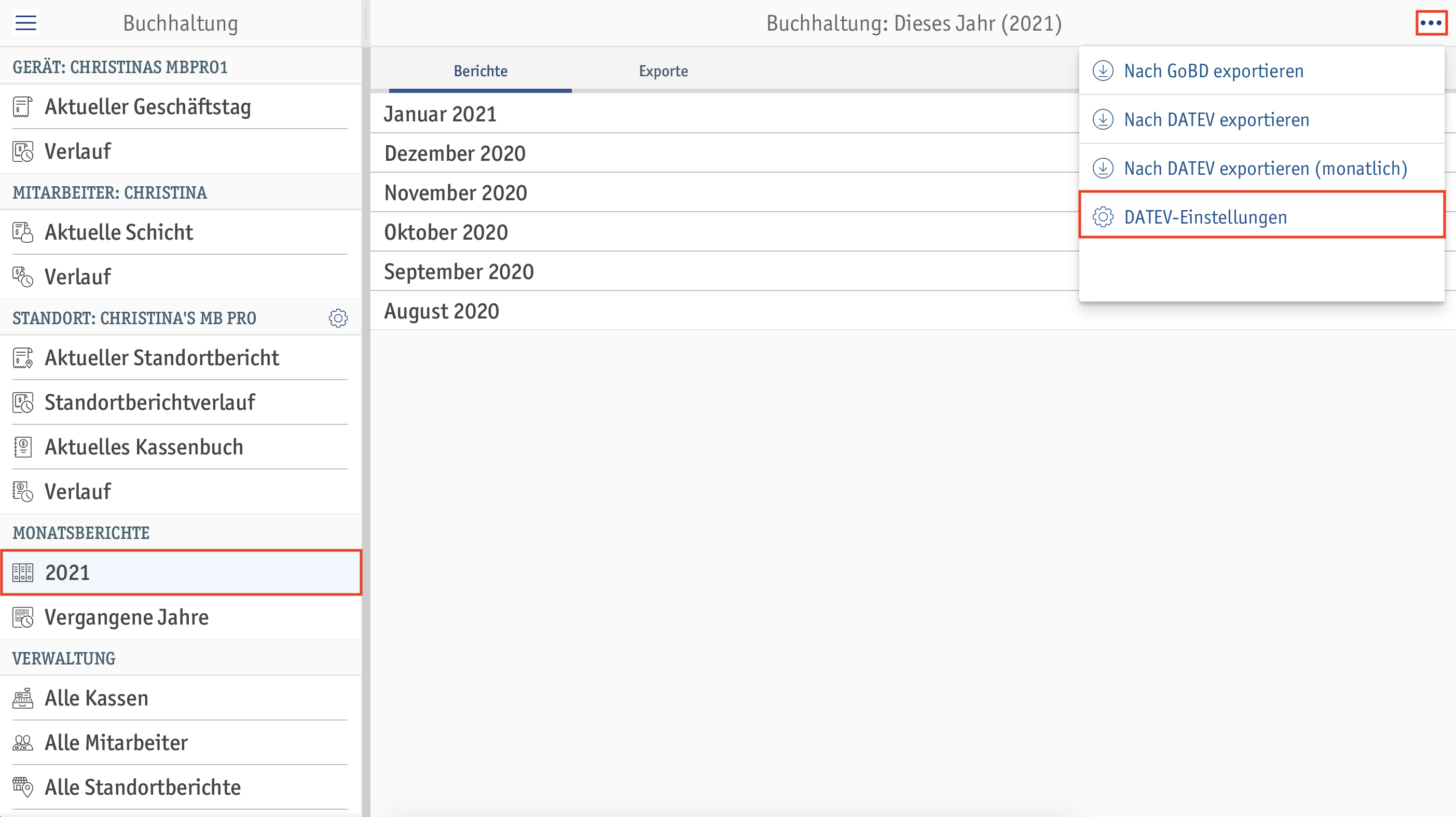Open Vergangene Jahre in sidebar
The width and height of the screenshot is (1456, 817).
tap(181, 618)
